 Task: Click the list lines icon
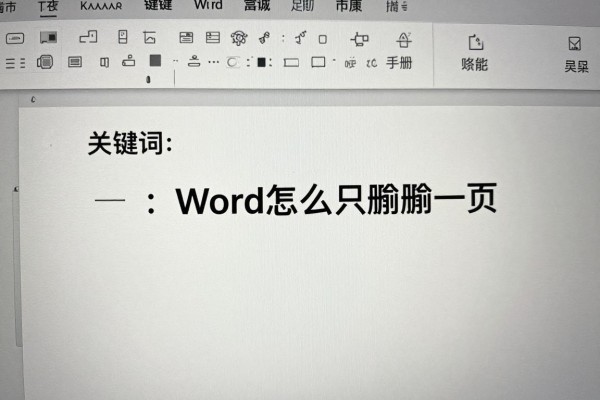pos(15,63)
